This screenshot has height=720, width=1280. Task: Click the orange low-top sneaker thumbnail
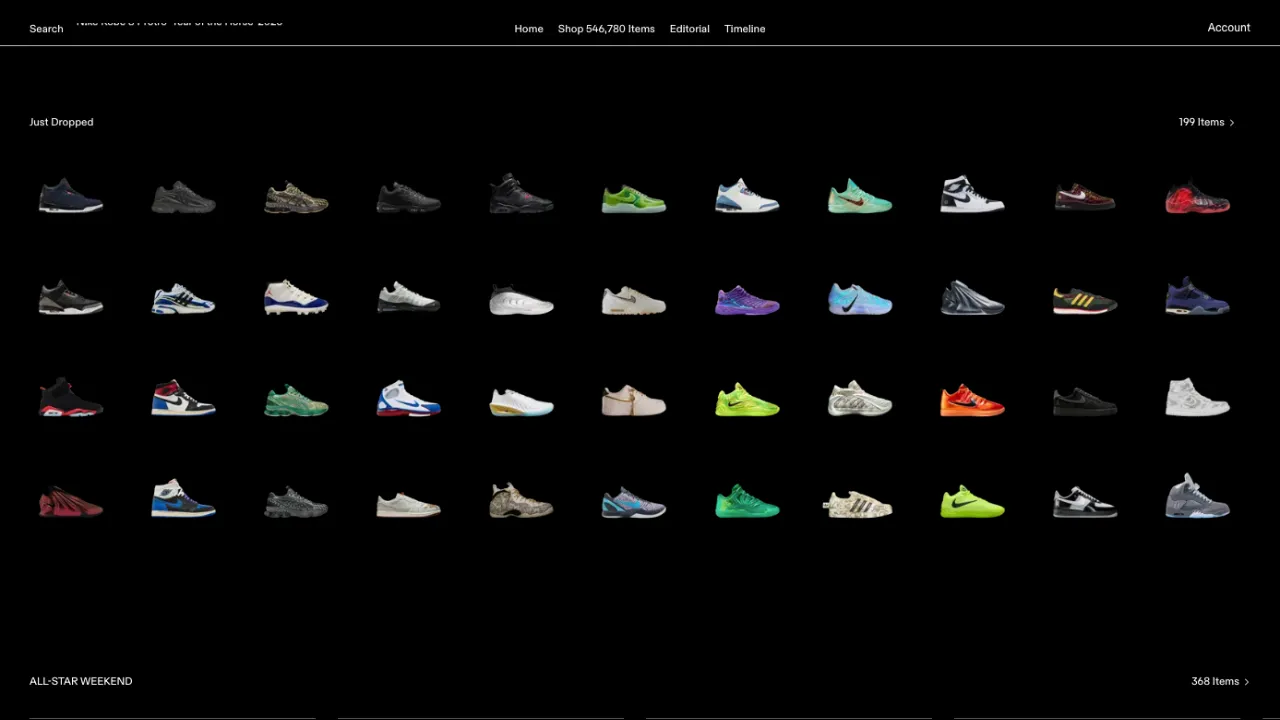tap(972, 402)
